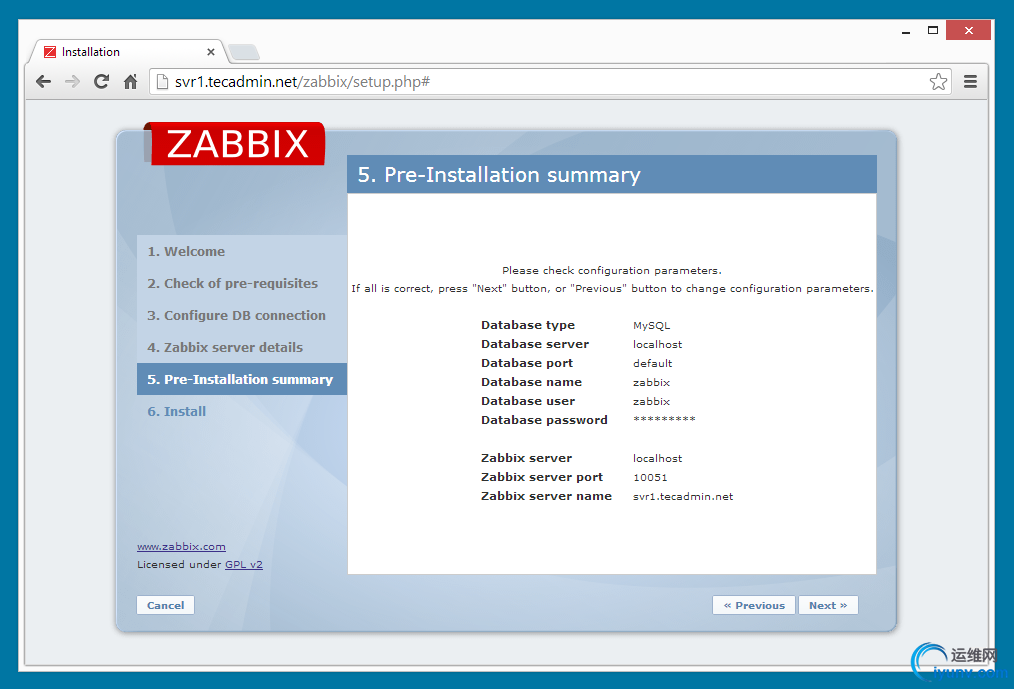Cancel the Zabbix installation
Image resolution: width=1014 pixels, height=689 pixels.
click(x=165, y=605)
